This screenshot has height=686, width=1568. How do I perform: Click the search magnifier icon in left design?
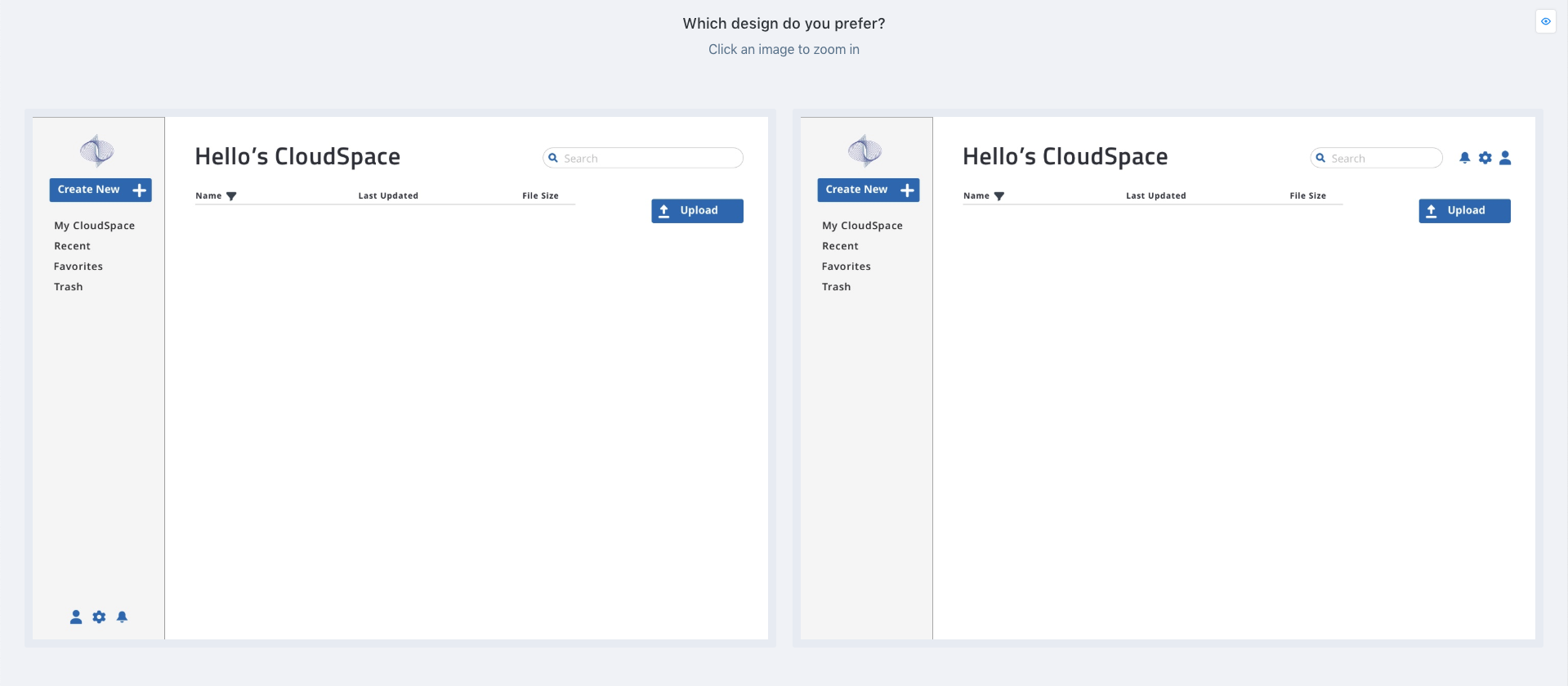click(x=553, y=158)
